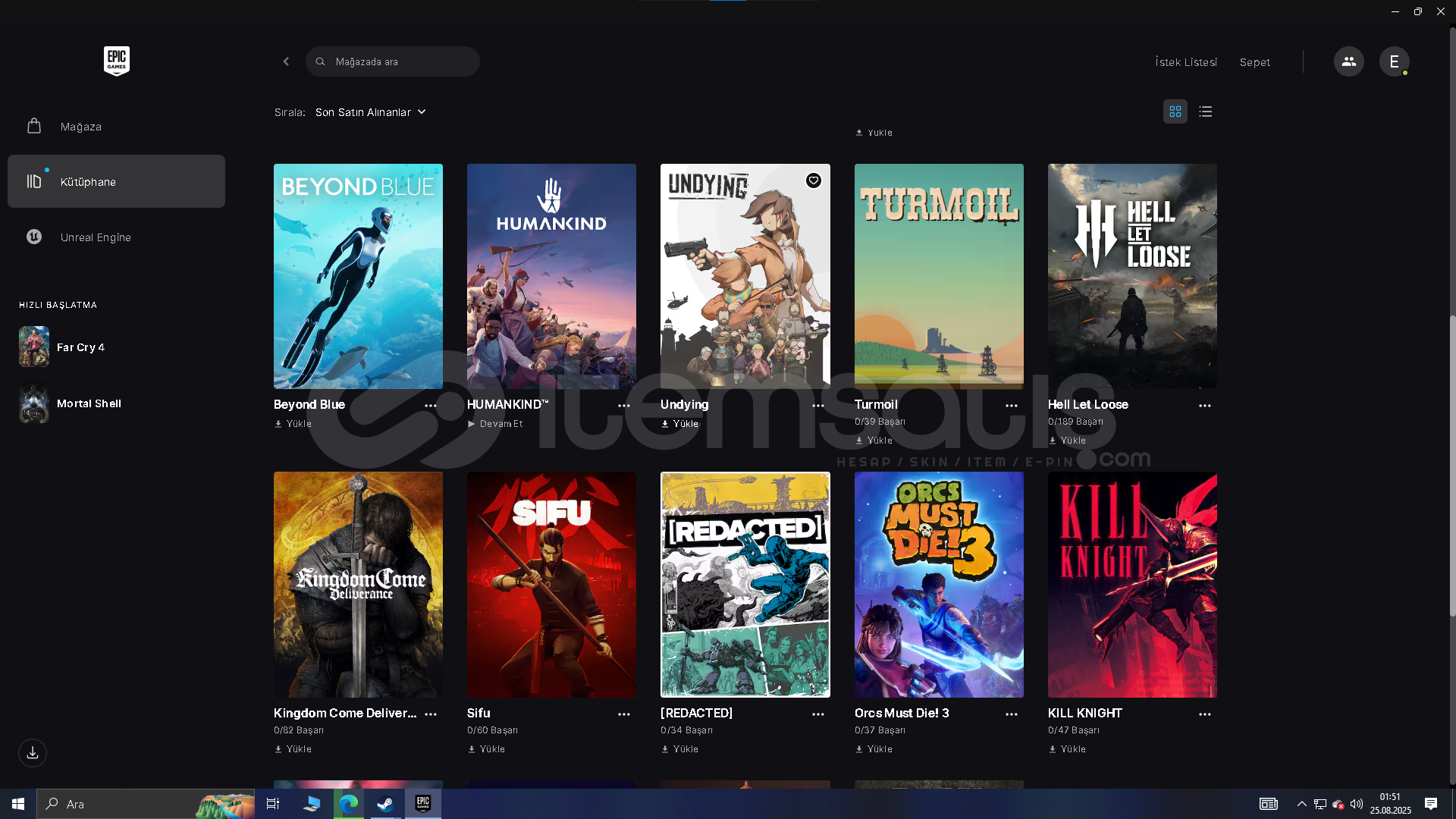Open Hell Let Loose options menu
Viewport: 1456px width, 819px height.
pos(1205,406)
